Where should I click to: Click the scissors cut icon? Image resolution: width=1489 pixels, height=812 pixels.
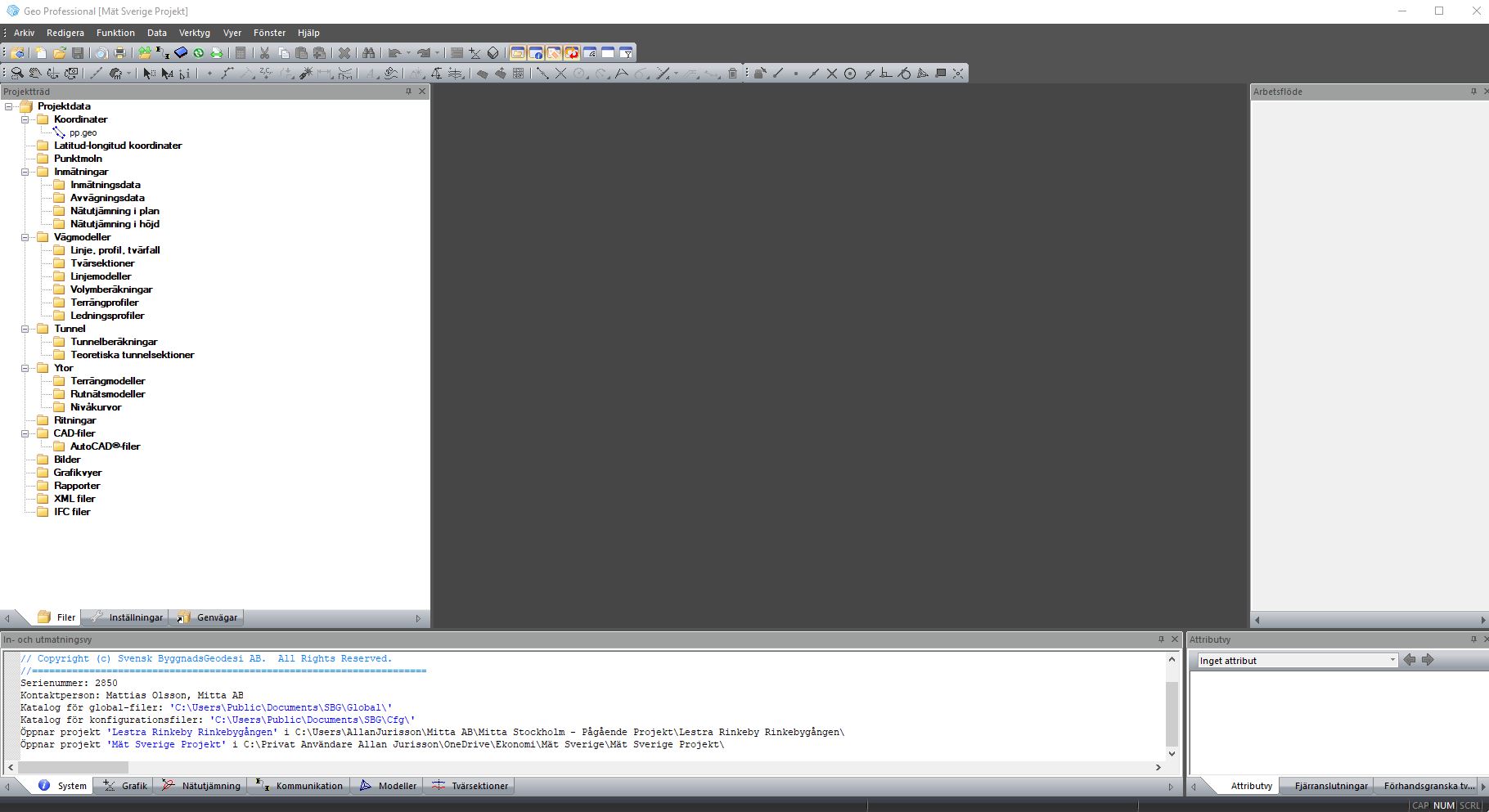click(265, 53)
